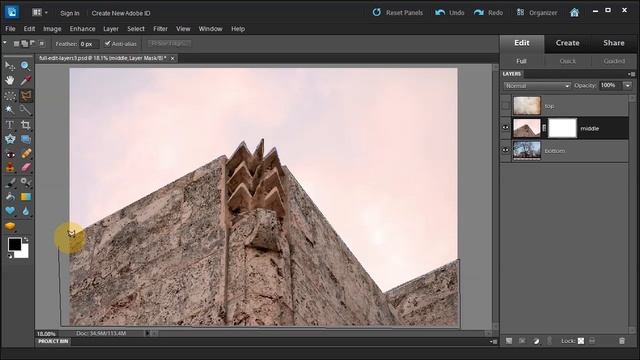Select the Eraser tool
This screenshot has height=360, width=640.
25,168
